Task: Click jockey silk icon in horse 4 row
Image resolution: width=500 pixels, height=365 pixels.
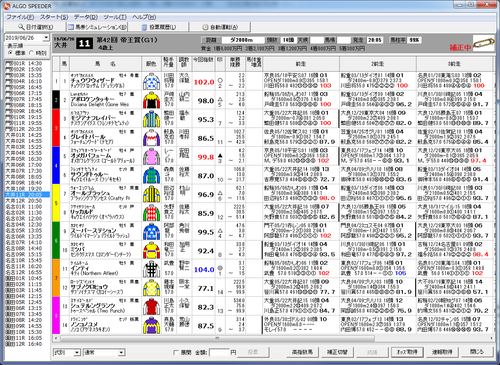Action: 151,138
